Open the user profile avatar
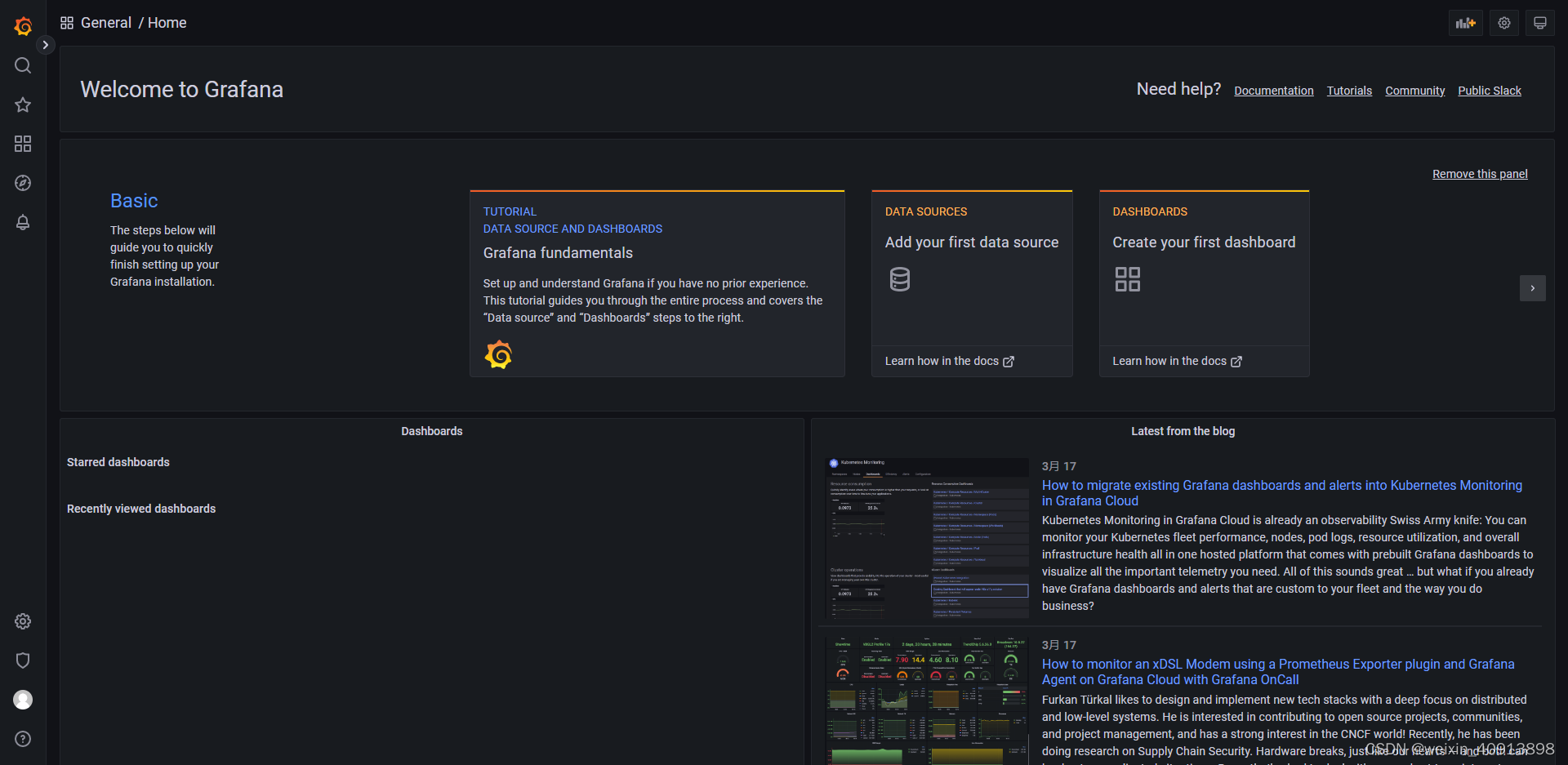This screenshot has height=765, width=1568. [x=23, y=700]
